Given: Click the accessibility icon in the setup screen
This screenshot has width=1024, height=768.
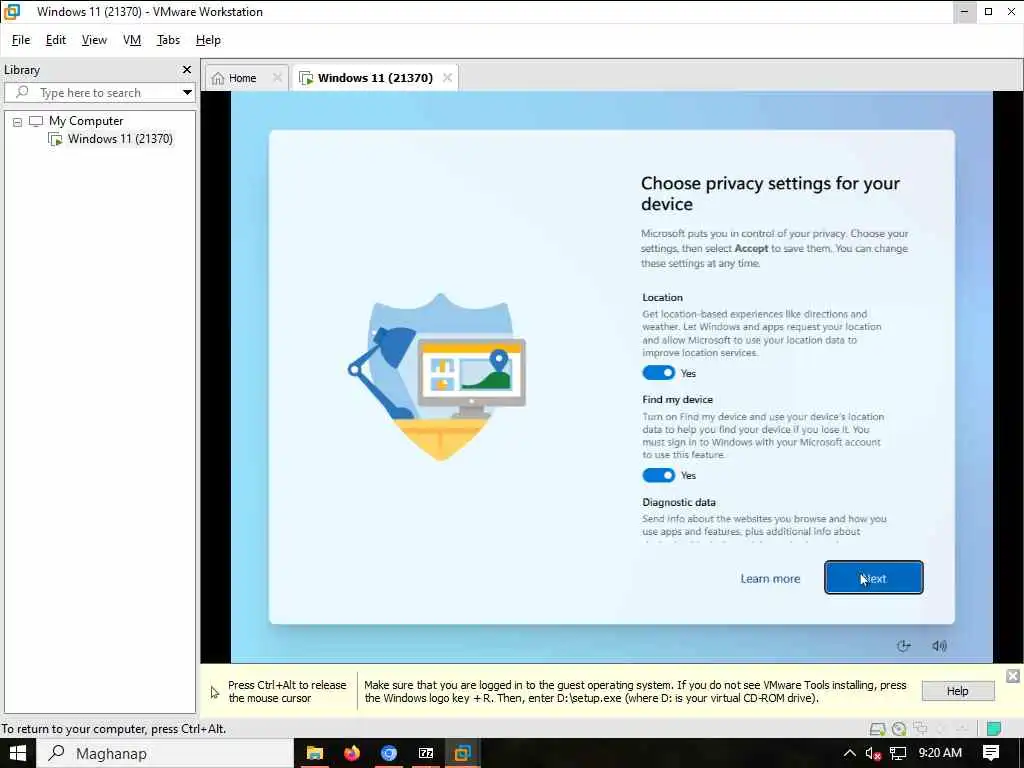Looking at the screenshot, I should (x=903, y=646).
